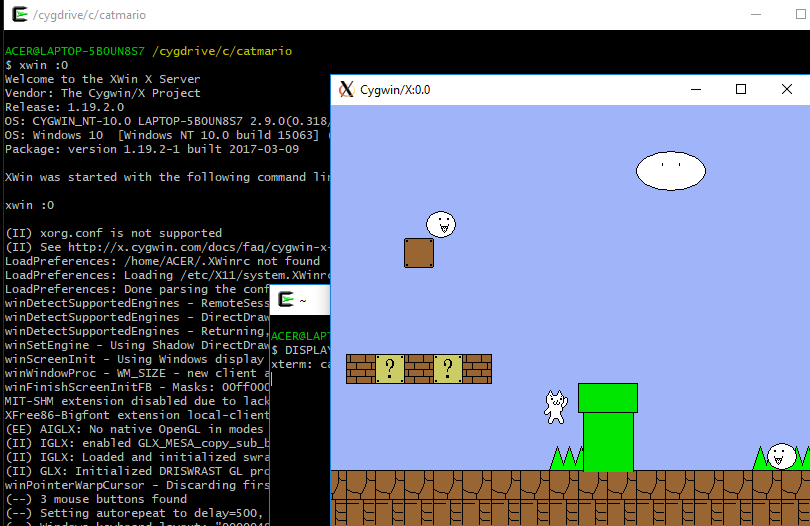Click the leftmost brick block in the row
This screenshot has width=810, height=526.
pyautogui.click(x=361, y=369)
